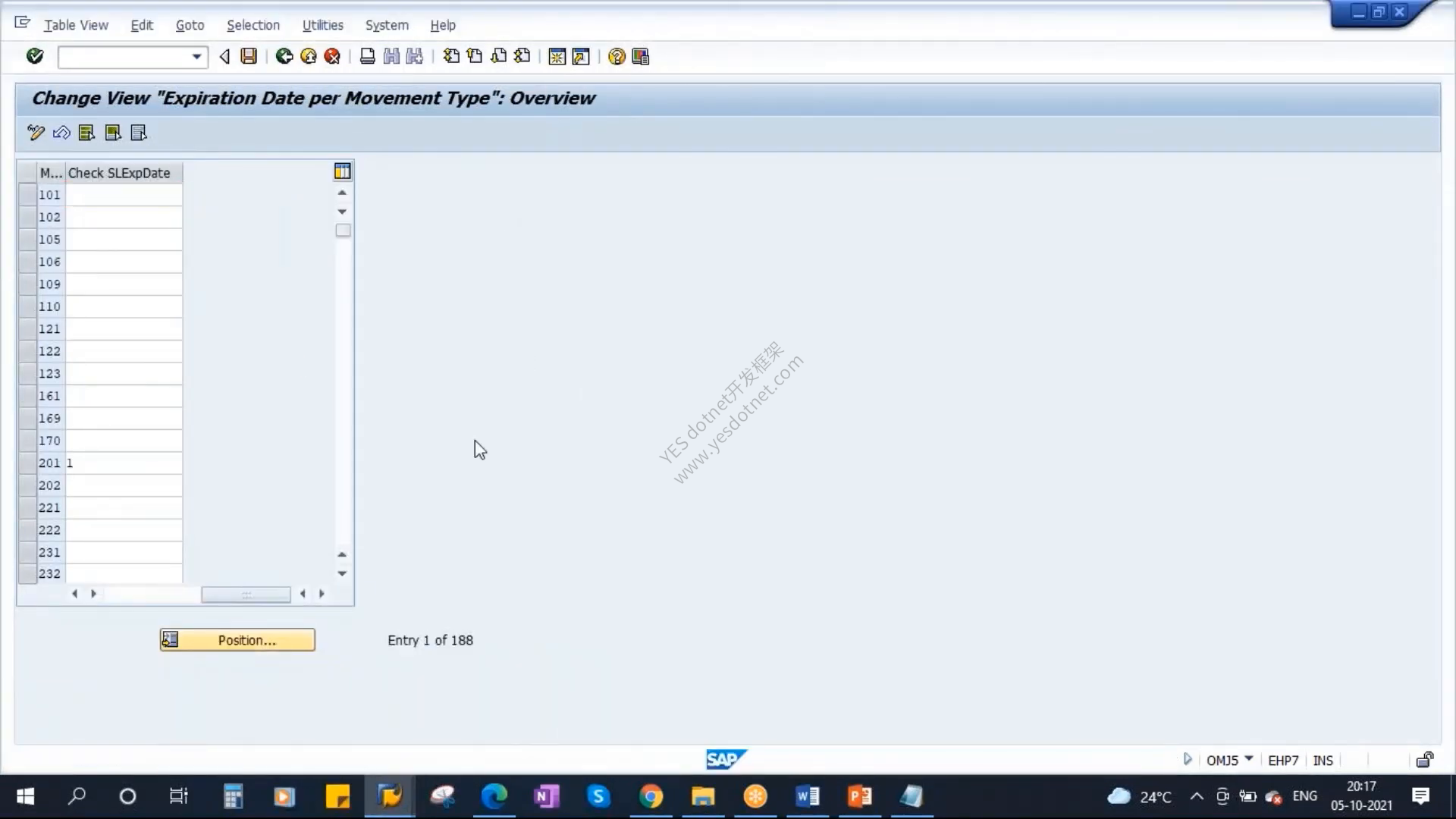Viewport: 1456px width, 819px height.
Task: Open Word from the taskbar
Action: tap(808, 796)
